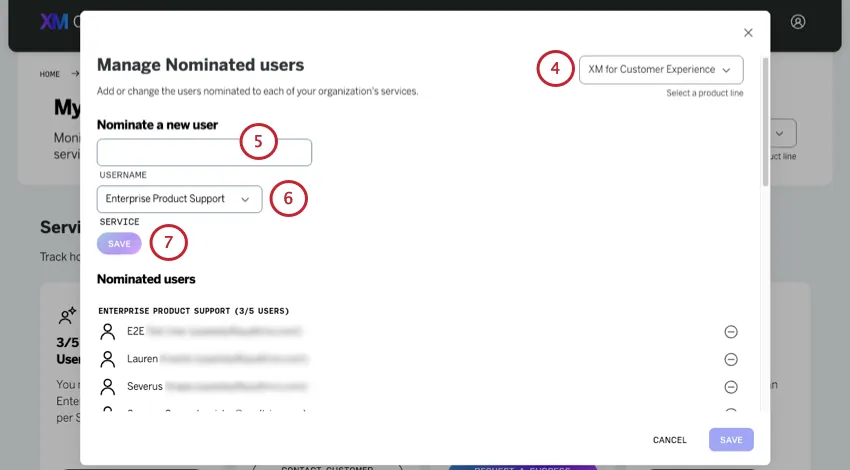Image resolution: width=850 pixels, height=470 pixels.
Task: Remove nominated user Severus
Action: coord(731,387)
